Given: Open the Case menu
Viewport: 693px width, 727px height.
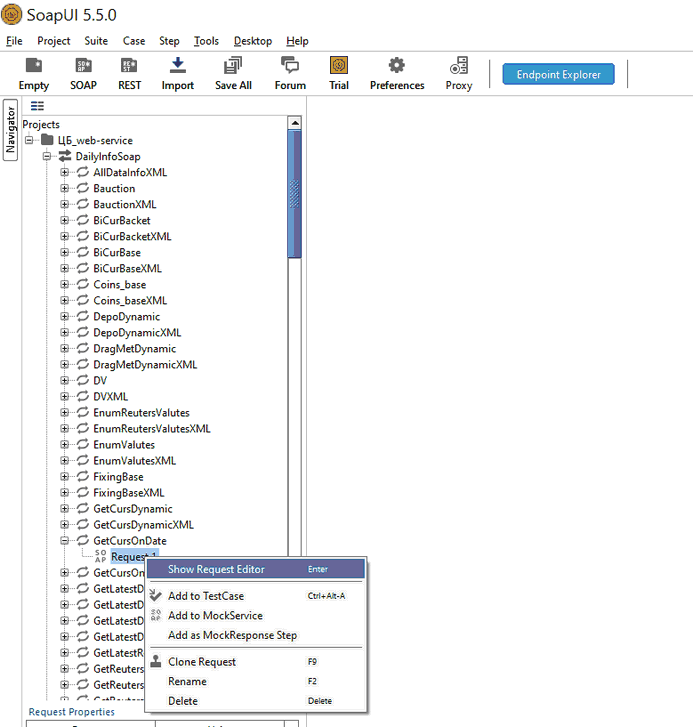Looking at the screenshot, I should click(134, 41).
